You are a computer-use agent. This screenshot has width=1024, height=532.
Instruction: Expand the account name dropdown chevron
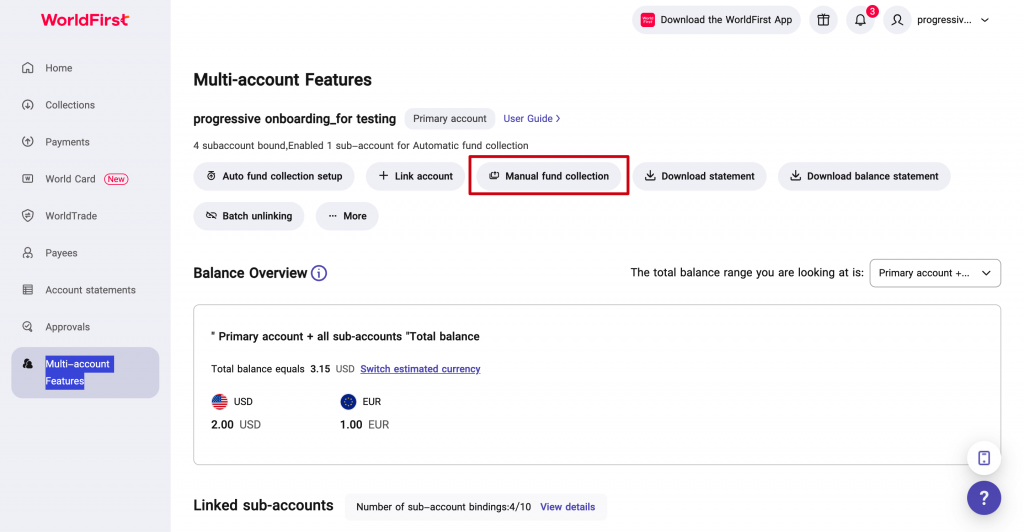[x=985, y=20]
